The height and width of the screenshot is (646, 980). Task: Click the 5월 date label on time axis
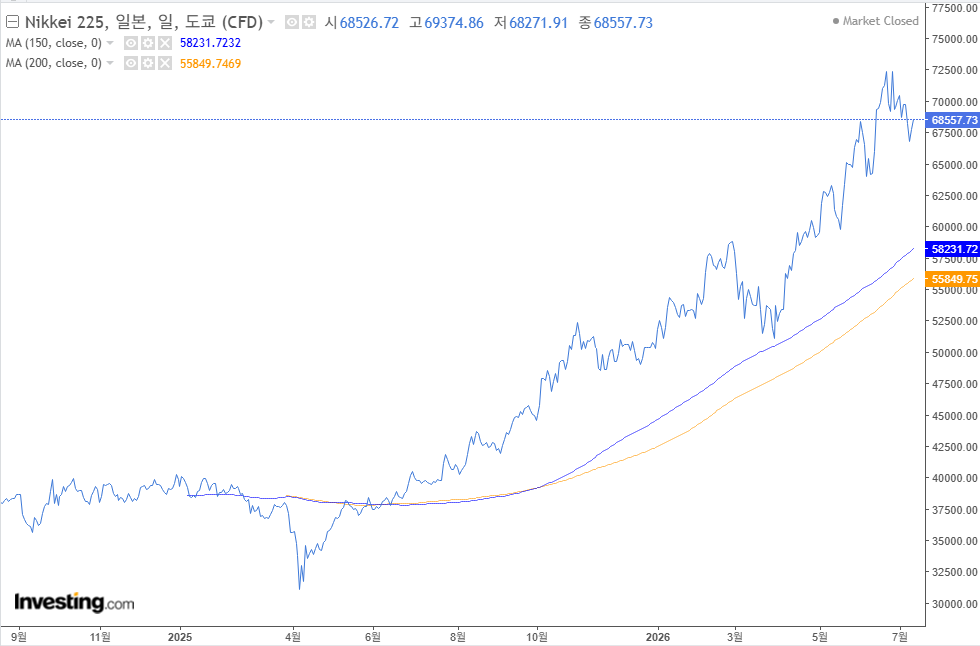(819, 637)
